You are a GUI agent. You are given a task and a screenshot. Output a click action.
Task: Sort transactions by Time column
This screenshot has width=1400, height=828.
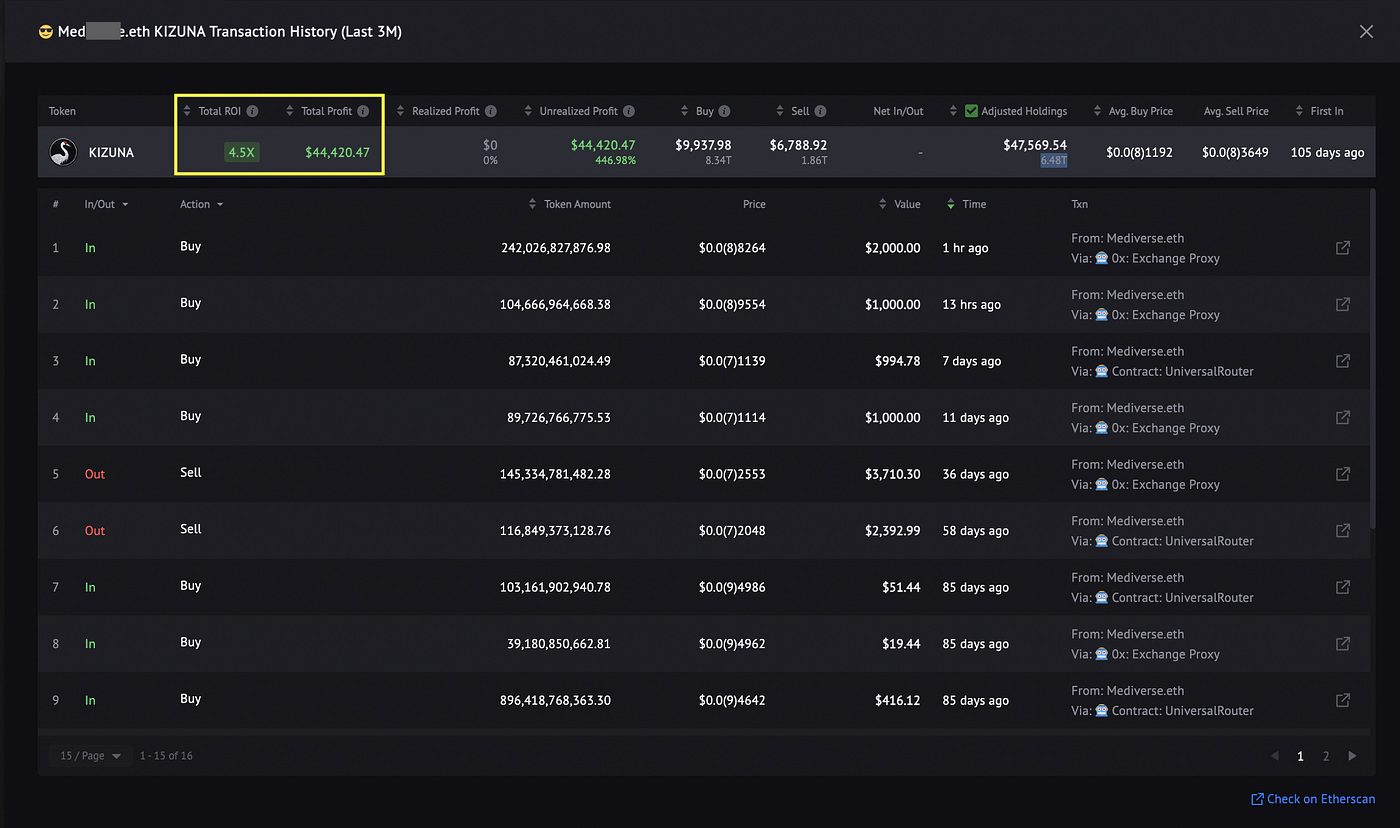[x=966, y=204]
